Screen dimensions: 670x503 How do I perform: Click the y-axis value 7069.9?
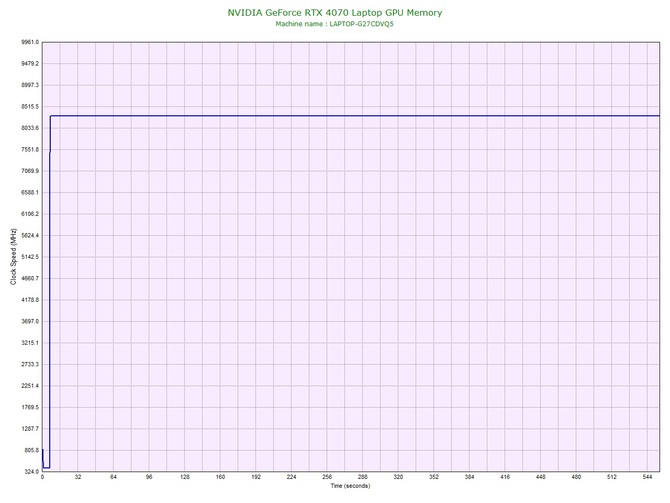[x=30, y=171]
